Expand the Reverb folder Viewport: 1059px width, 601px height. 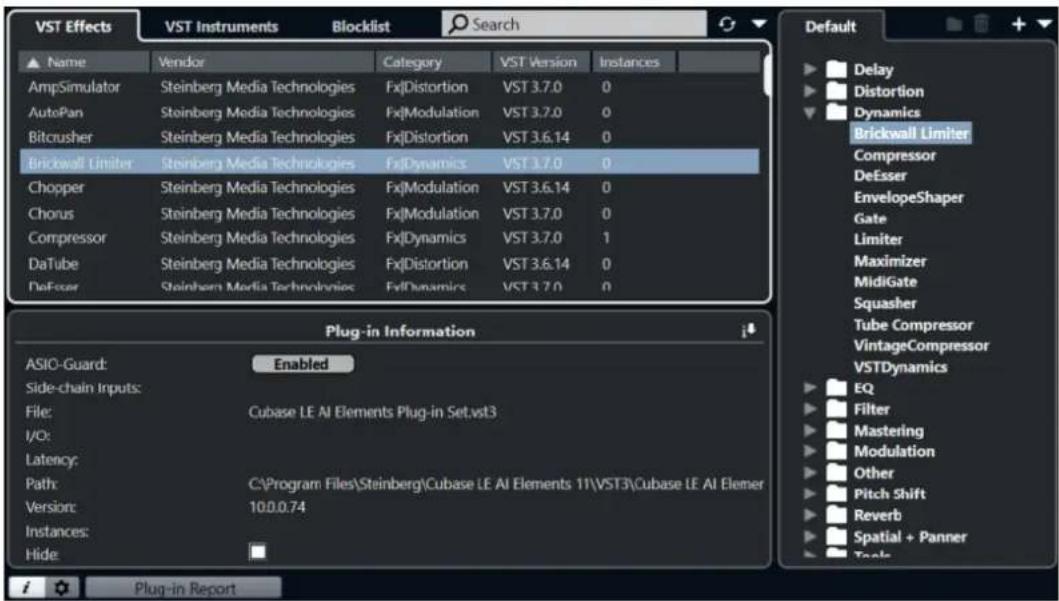coord(810,515)
